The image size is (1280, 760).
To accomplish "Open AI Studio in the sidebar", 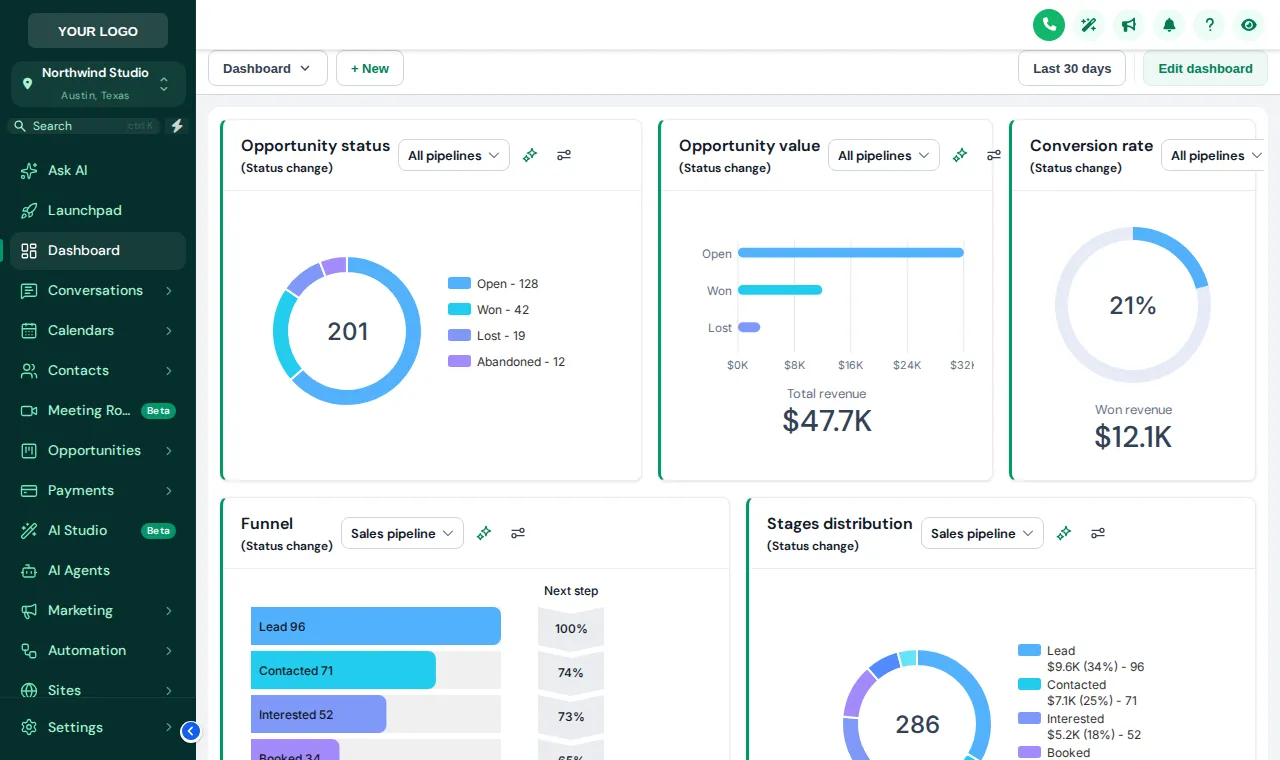I will point(98,531).
